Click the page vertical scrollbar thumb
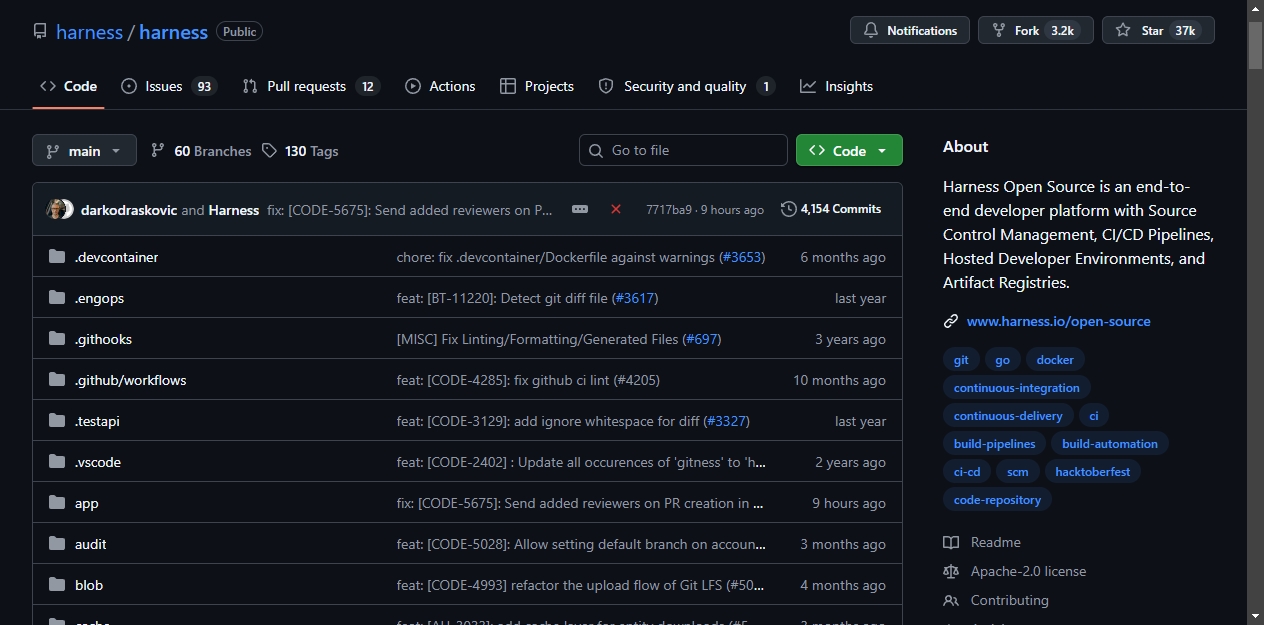This screenshot has height=625, width=1264. [1256, 44]
